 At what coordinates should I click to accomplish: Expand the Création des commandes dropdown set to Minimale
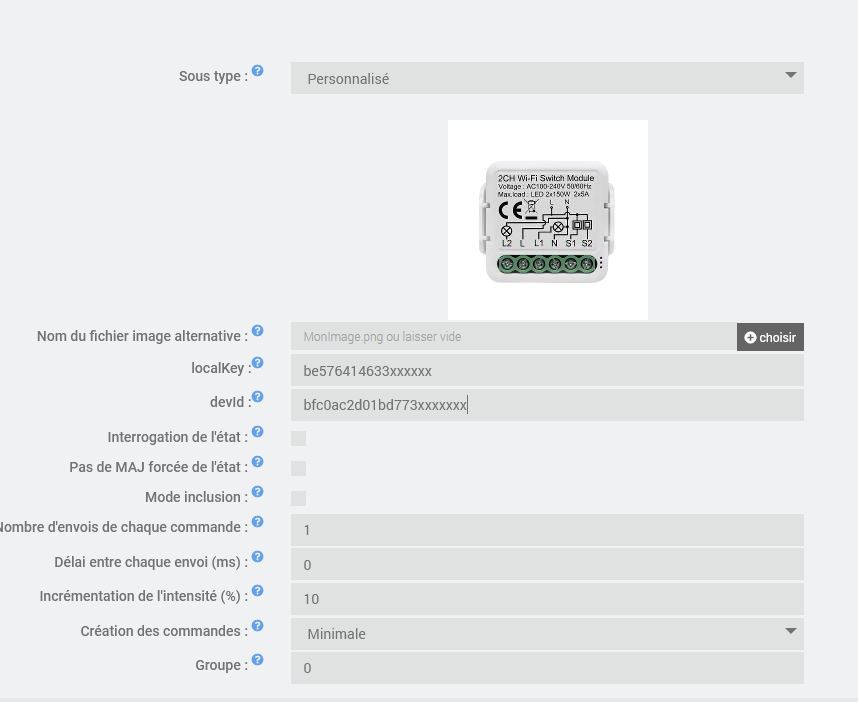tap(547, 634)
